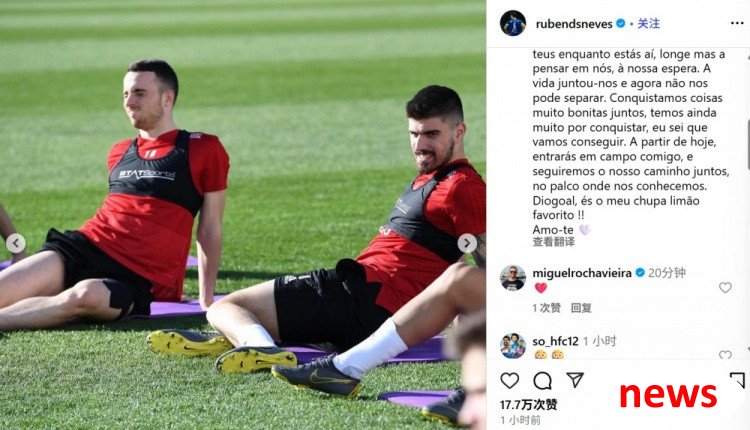Open comments via speech bubble icon

pyautogui.click(x=542, y=381)
